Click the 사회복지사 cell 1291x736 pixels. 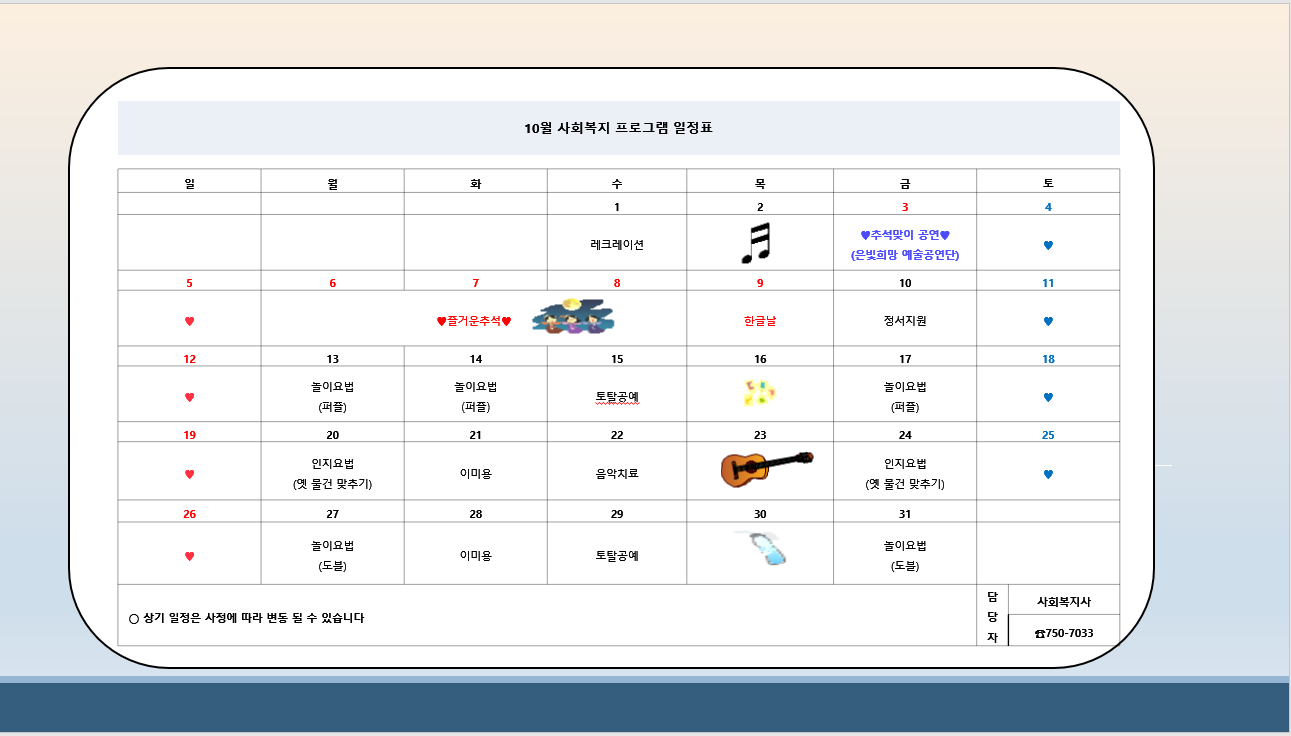tap(1064, 602)
